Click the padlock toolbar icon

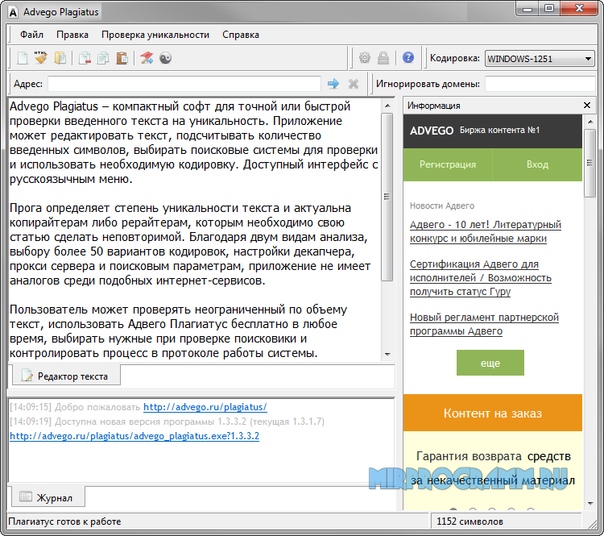click(383, 58)
